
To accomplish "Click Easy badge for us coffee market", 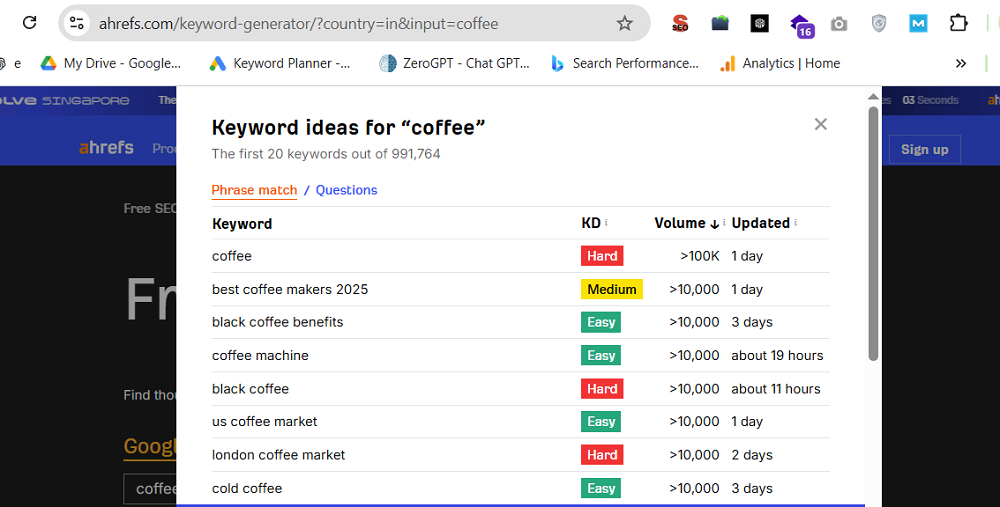I will pyautogui.click(x=601, y=422).
